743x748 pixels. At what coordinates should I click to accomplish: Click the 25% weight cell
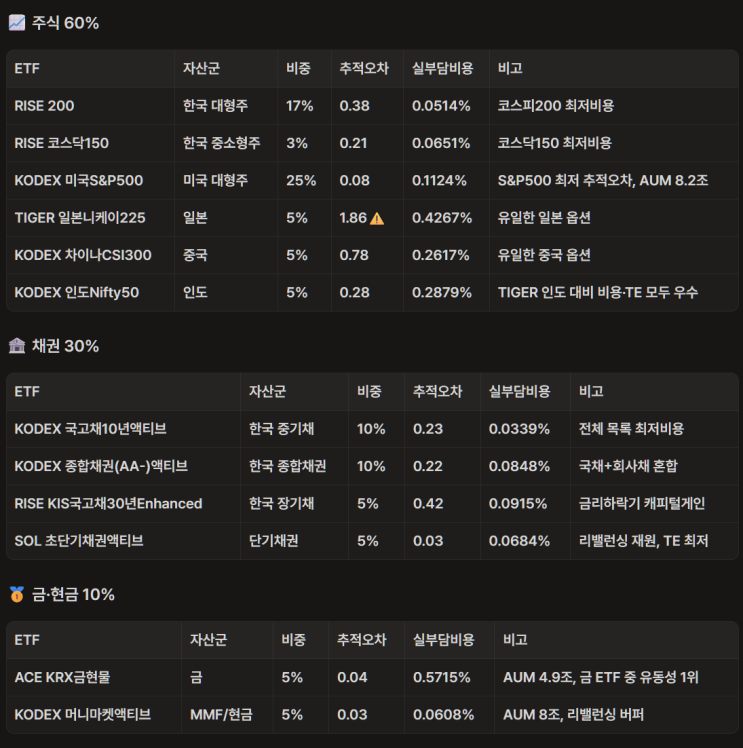(x=301, y=180)
